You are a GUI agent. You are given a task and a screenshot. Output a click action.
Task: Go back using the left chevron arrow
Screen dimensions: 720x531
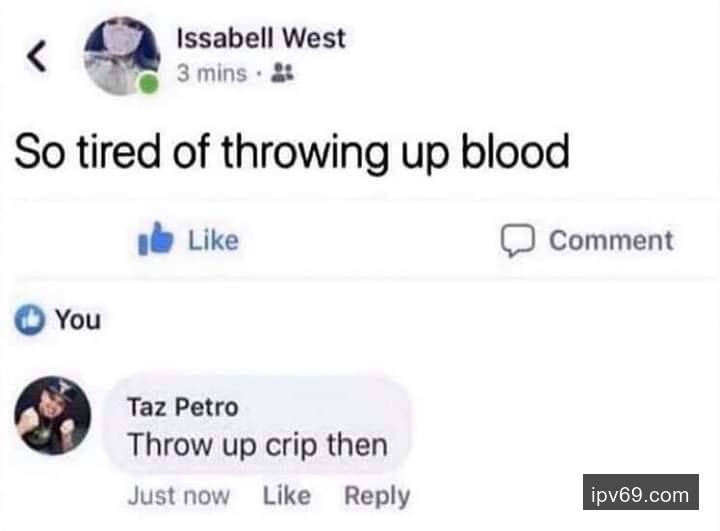37,56
